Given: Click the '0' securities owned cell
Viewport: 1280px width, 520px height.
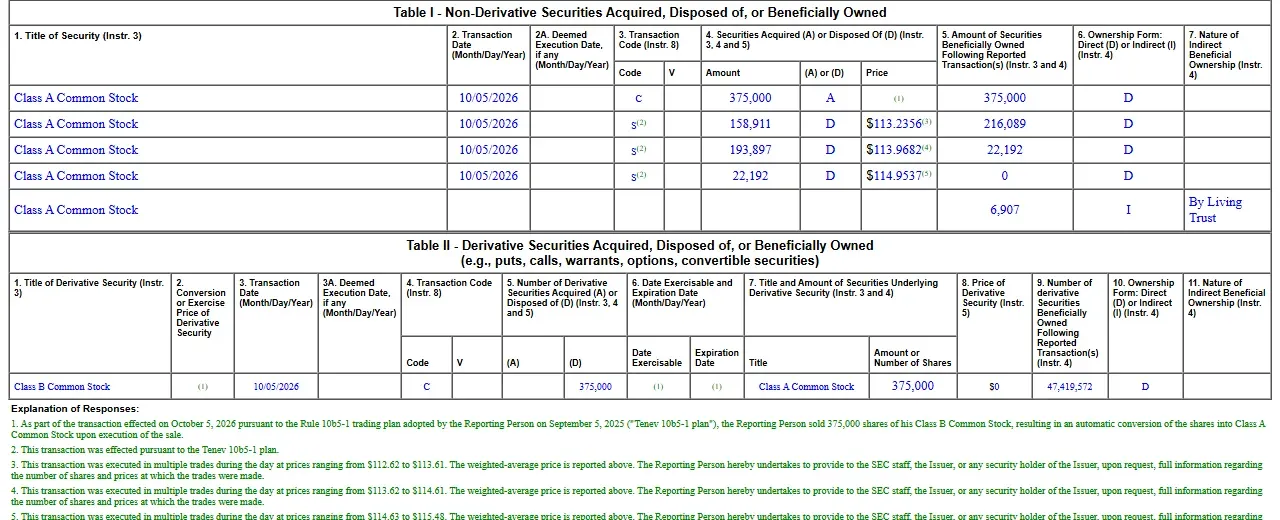Looking at the screenshot, I should coord(1005,176).
